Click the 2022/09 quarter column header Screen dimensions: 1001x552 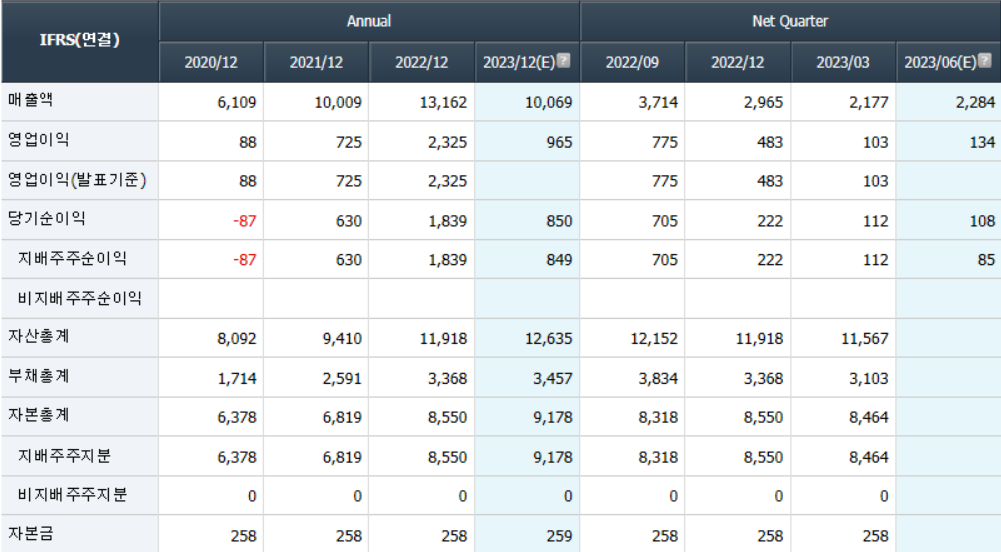[x=632, y=63]
